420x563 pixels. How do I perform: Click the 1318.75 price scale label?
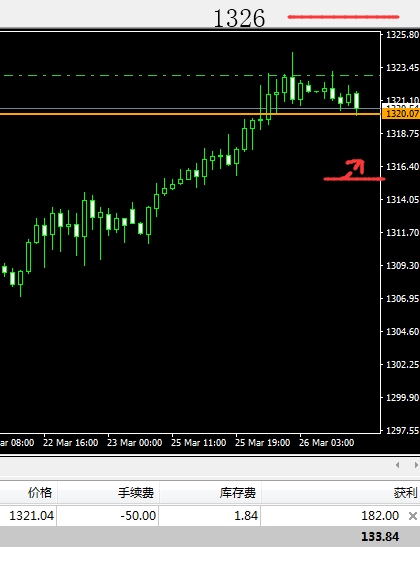coord(402,134)
